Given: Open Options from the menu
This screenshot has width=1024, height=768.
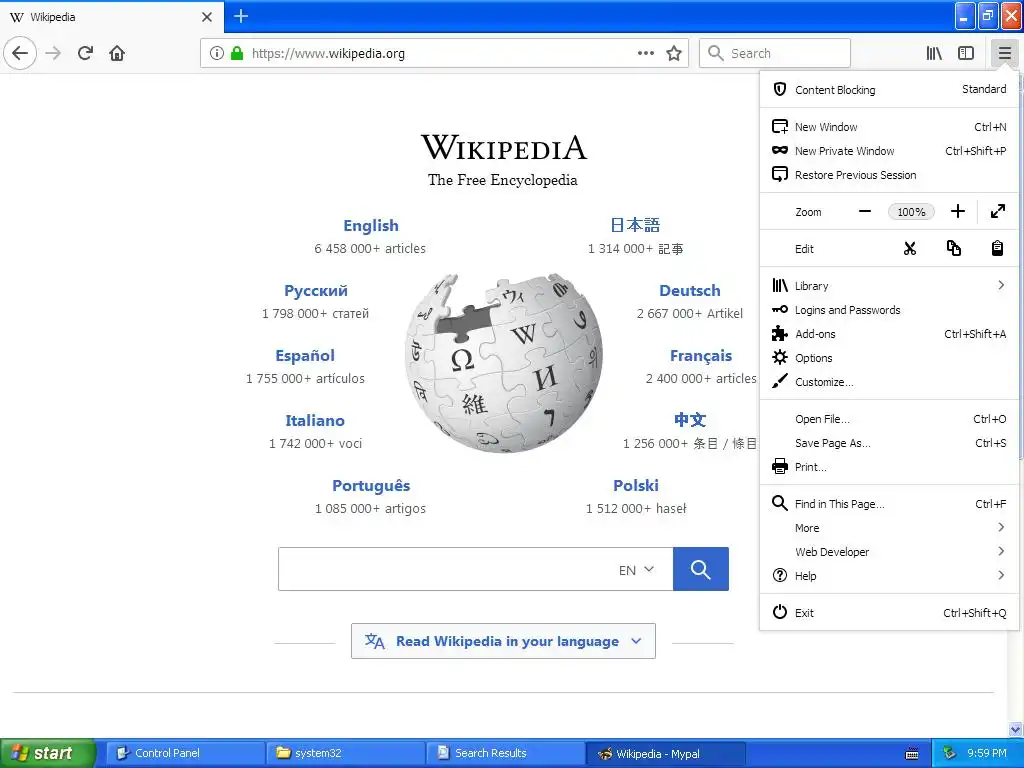Looking at the screenshot, I should click(x=889, y=358).
